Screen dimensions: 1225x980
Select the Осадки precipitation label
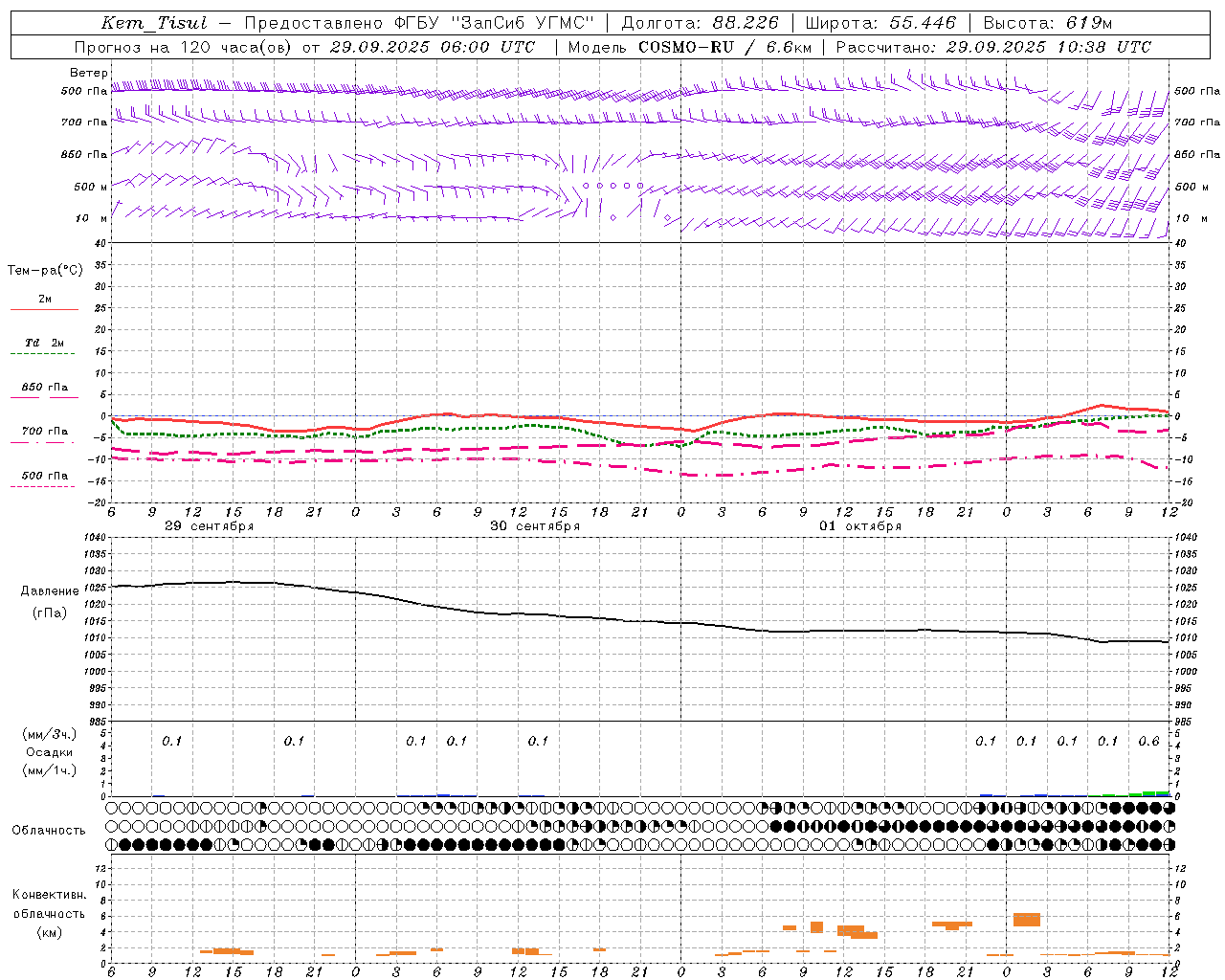pos(50,752)
